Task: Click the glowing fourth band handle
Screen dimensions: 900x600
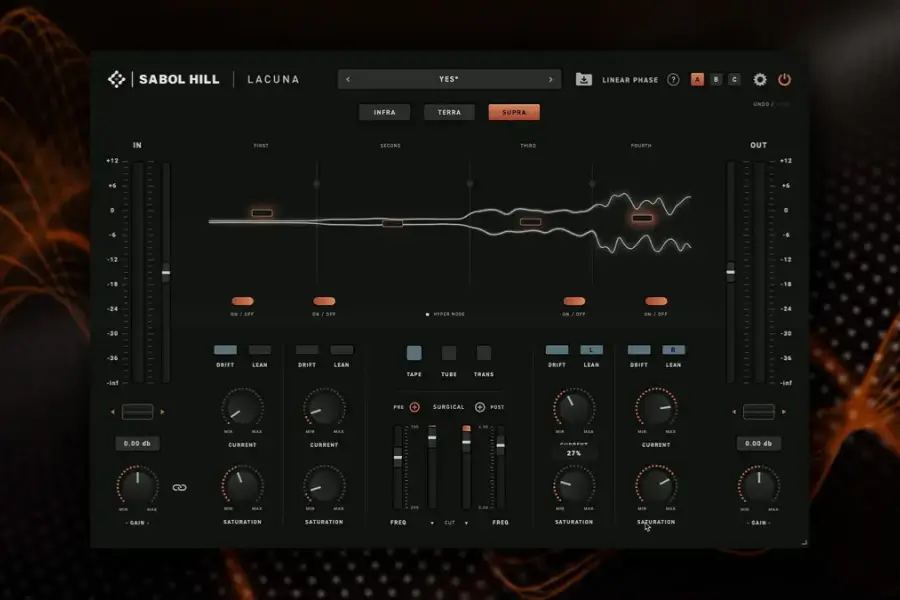Action: click(x=642, y=218)
